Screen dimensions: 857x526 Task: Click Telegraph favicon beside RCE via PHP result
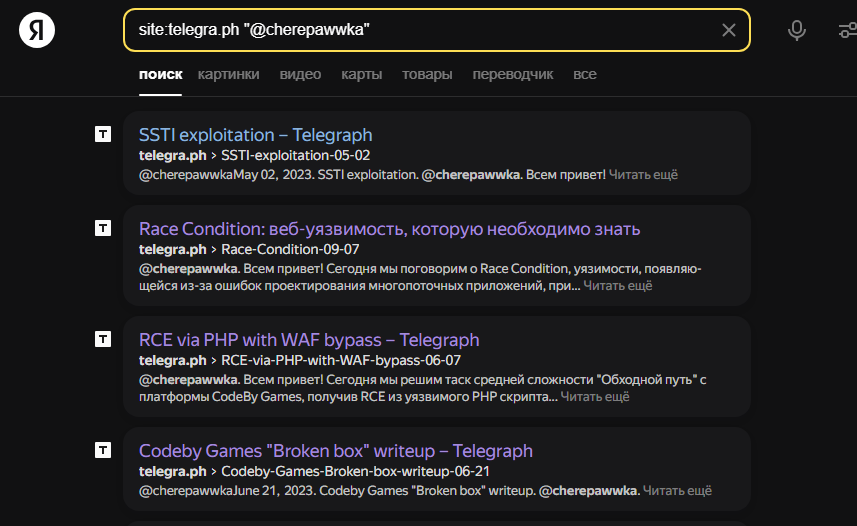[x=103, y=339]
